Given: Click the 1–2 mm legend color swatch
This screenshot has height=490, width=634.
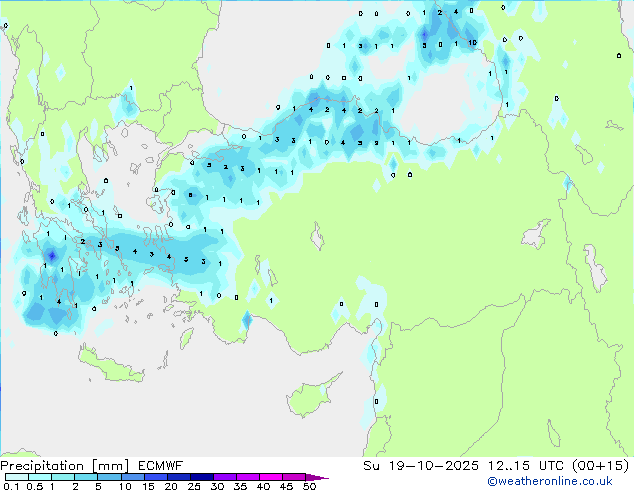Looking at the screenshot, I should (x=63, y=477).
